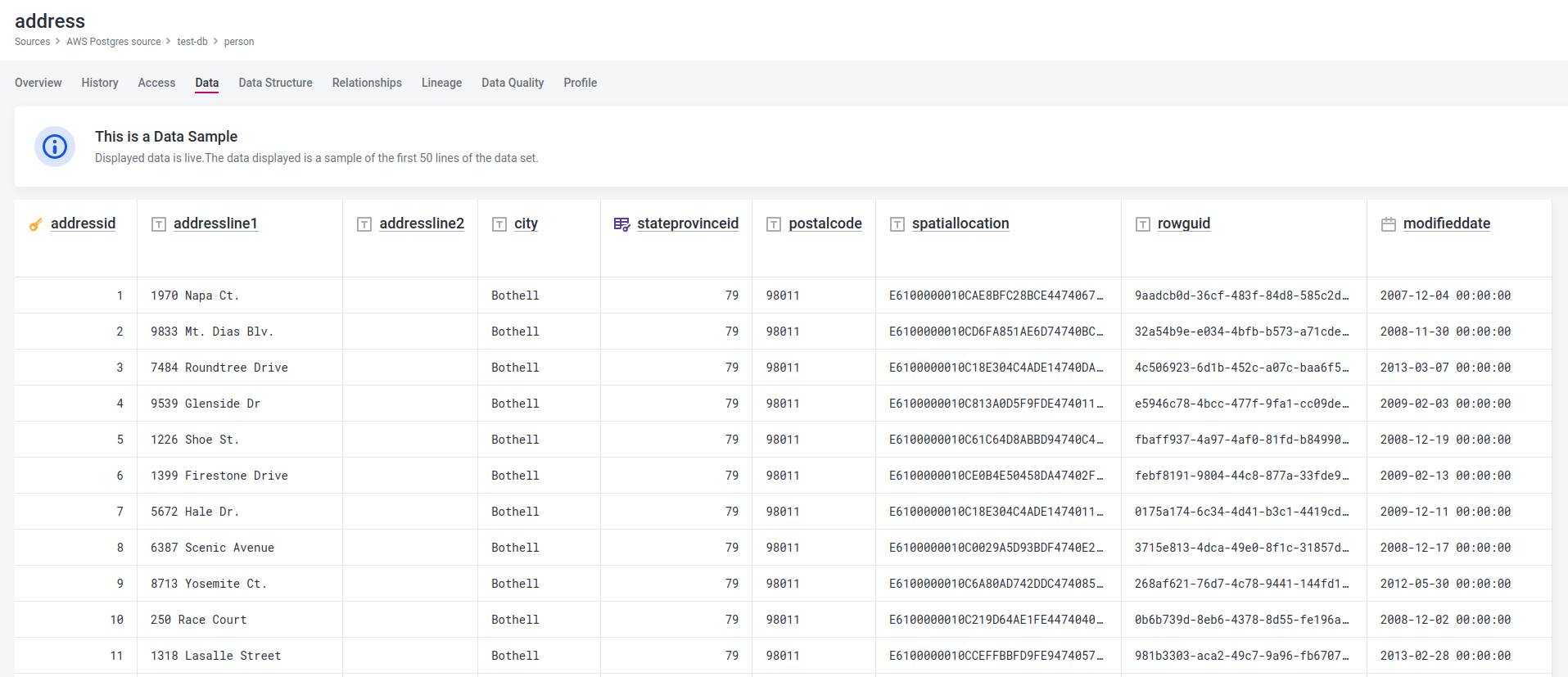Navigate to Sources in the breadcrumb

[x=32, y=42]
